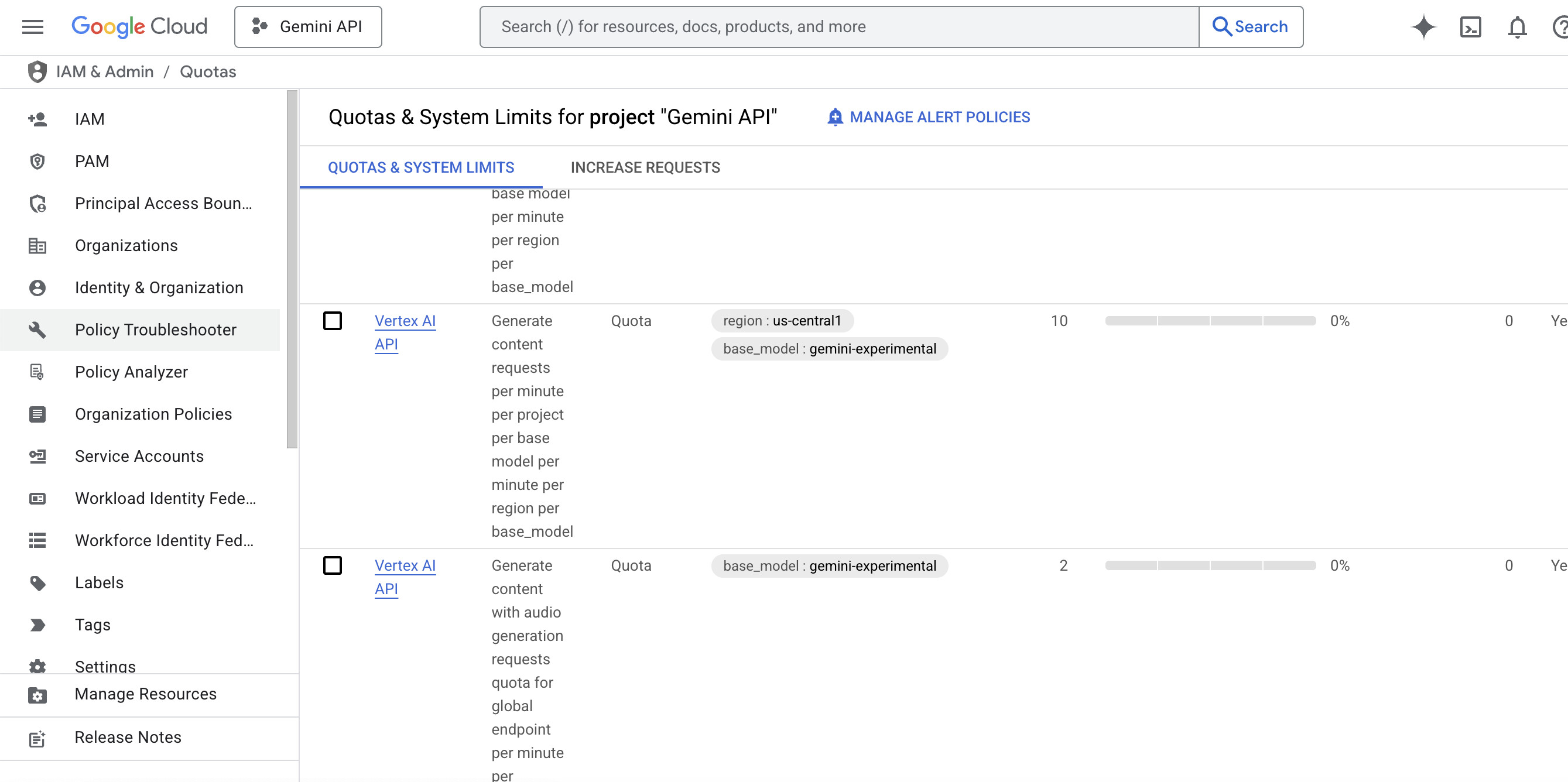
Task: Click the Labels tag icon in sidebar
Action: click(37, 582)
